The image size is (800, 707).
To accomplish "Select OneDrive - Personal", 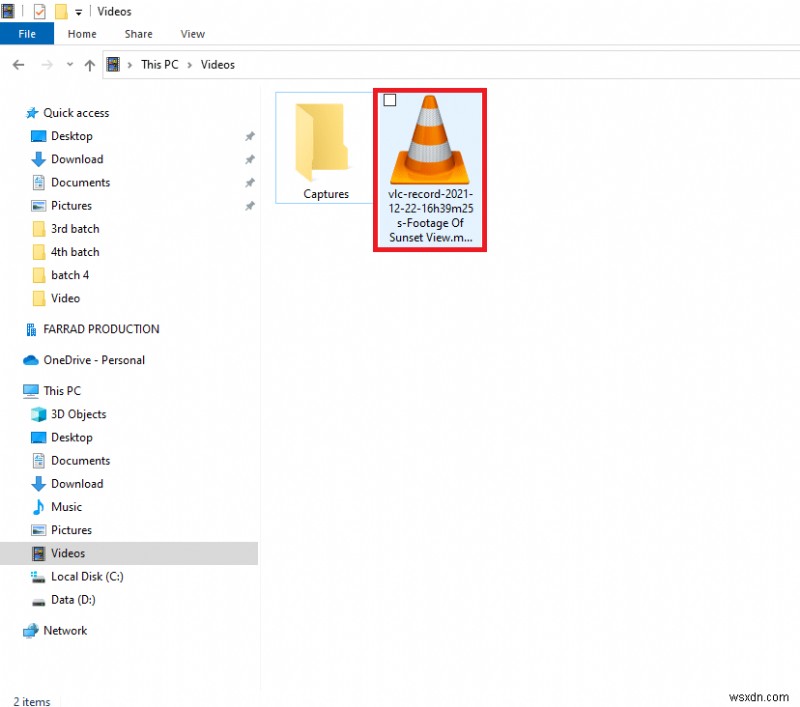I will coord(94,360).
